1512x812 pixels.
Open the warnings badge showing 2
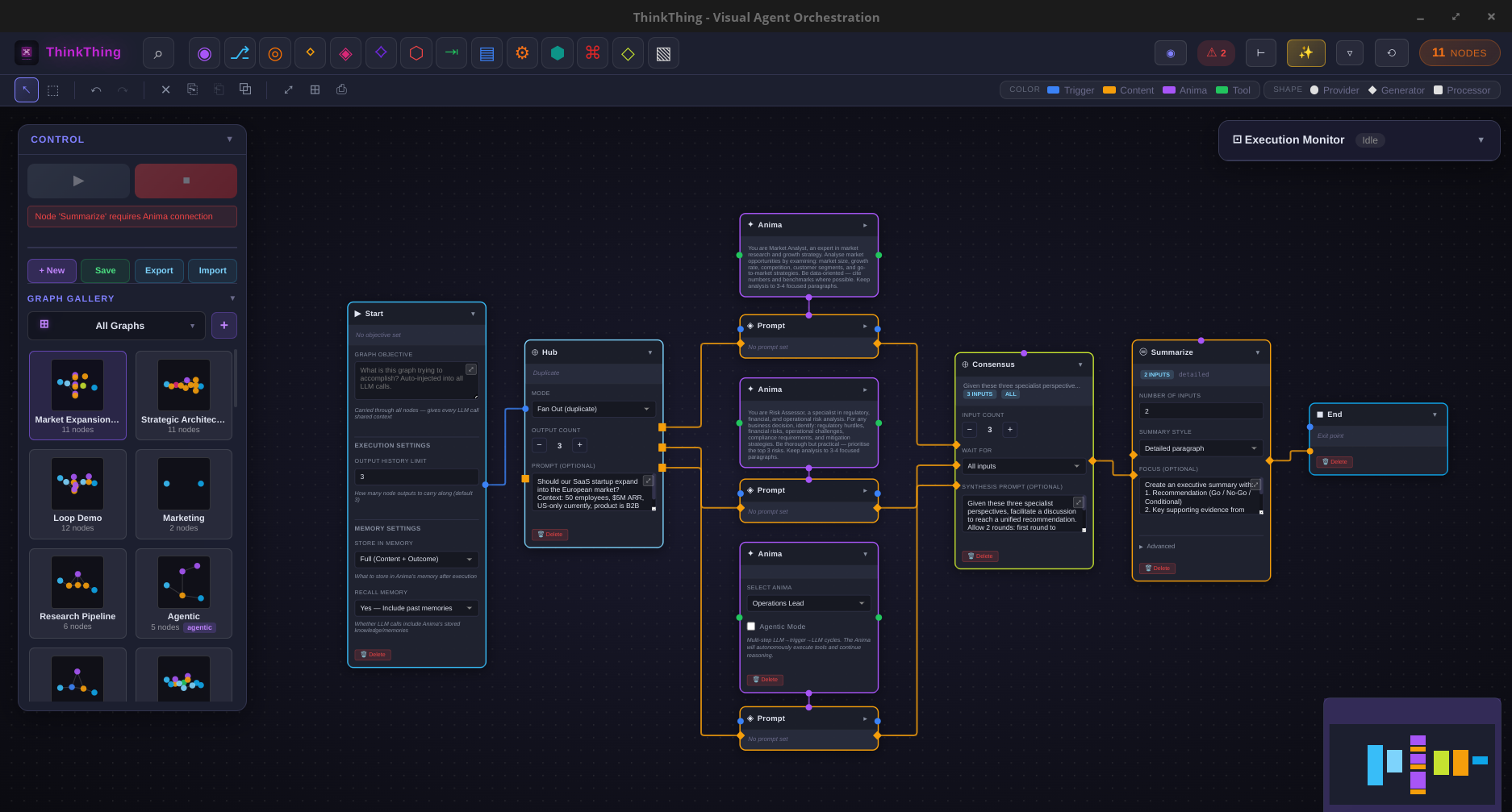1216,53
